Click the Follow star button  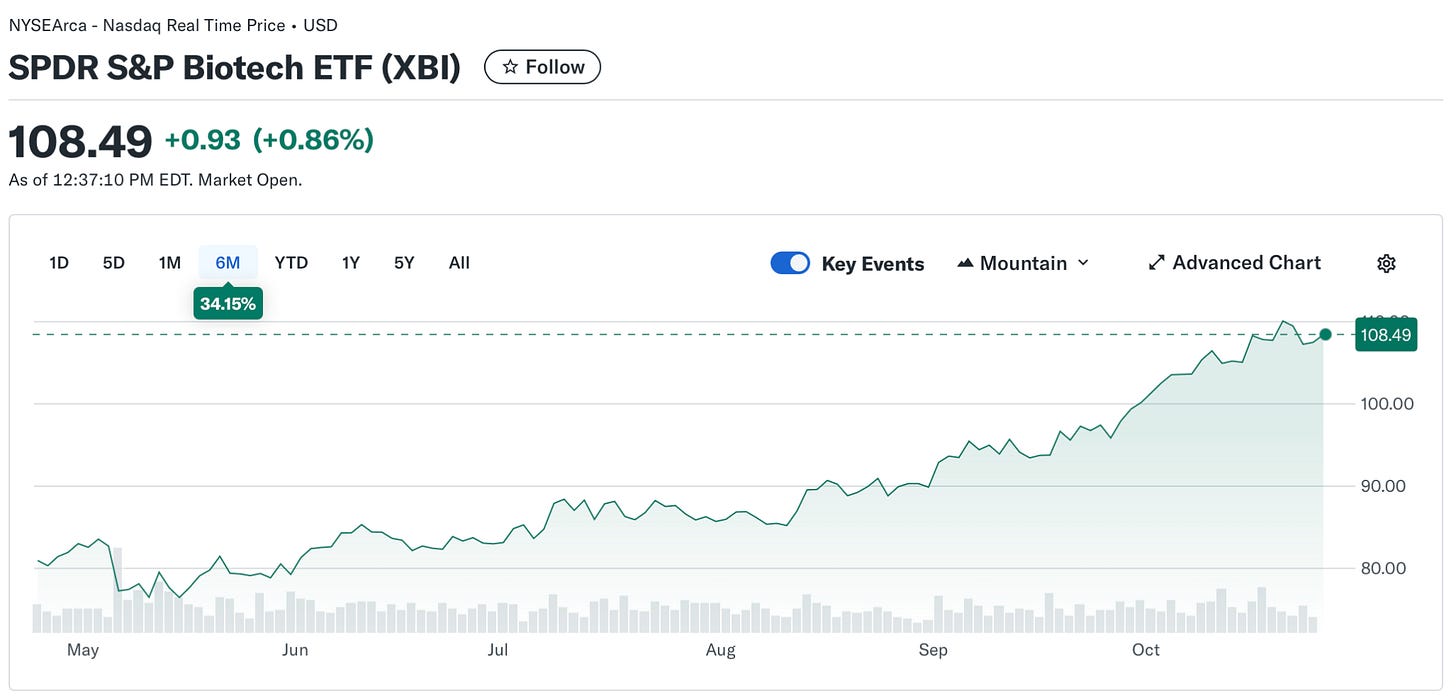point(542,67)
